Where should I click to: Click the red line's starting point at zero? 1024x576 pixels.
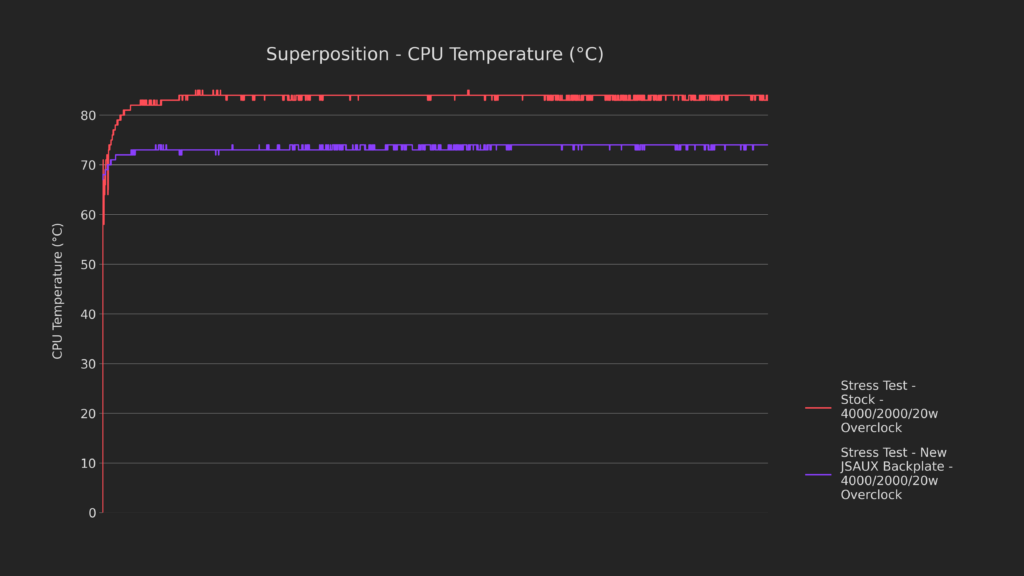click(102, 512)
